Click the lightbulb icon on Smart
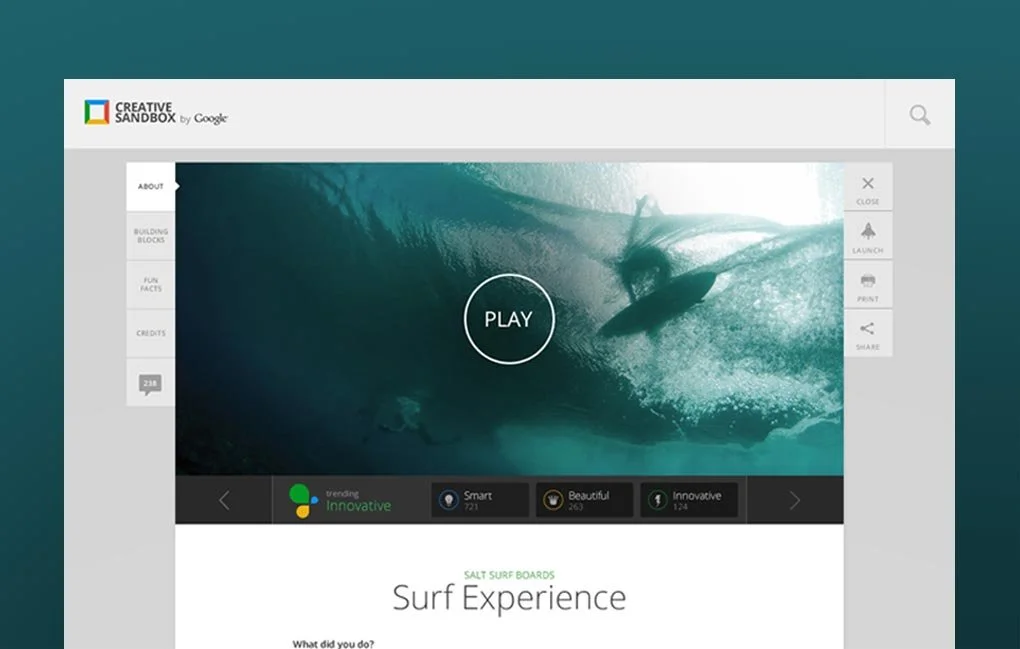This screenshot has height=649, width=1020. [449, 499]
